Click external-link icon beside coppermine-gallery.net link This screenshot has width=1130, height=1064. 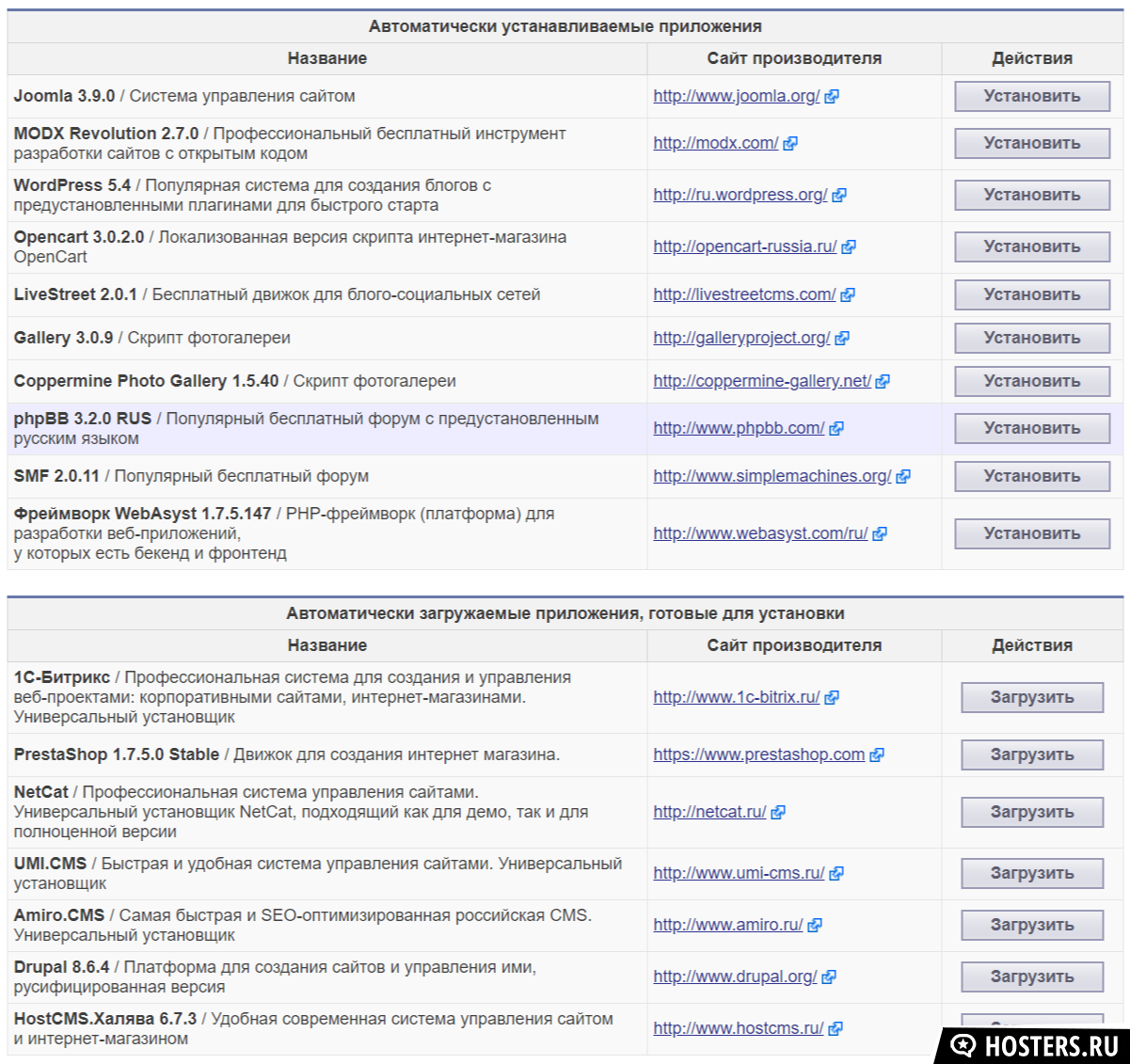pos(883,382)
